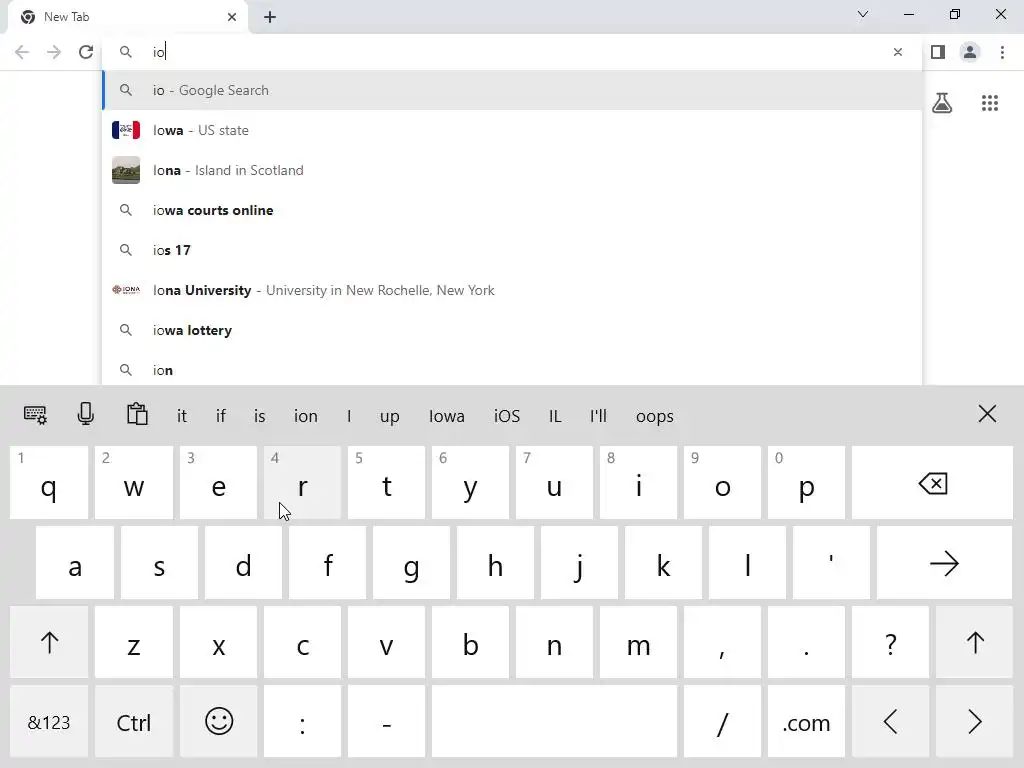
Task: Tap the colon key
Action: (x=302, y=722)
